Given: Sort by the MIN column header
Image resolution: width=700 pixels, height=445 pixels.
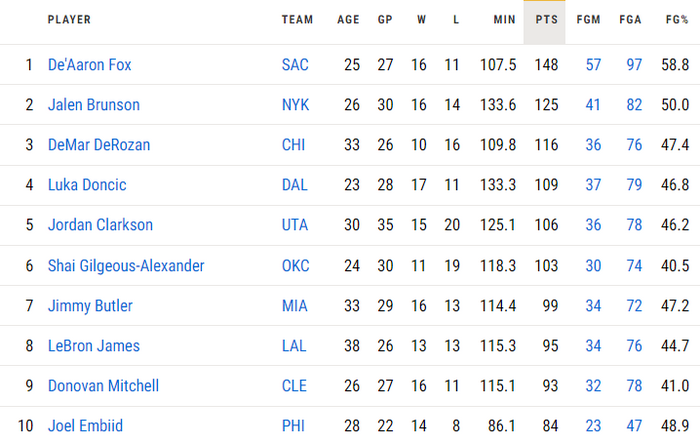Looking at the screenshot, I should (x=504, y=20).
